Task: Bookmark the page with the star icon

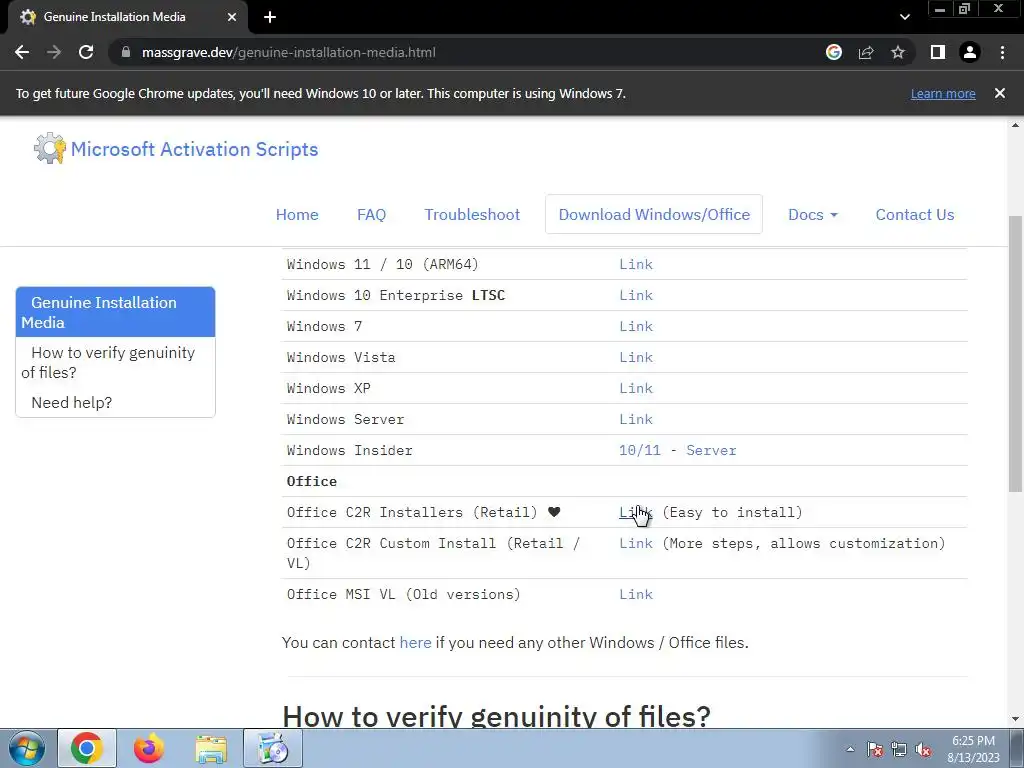Action: pyautogui.click(x=898, y=52)
